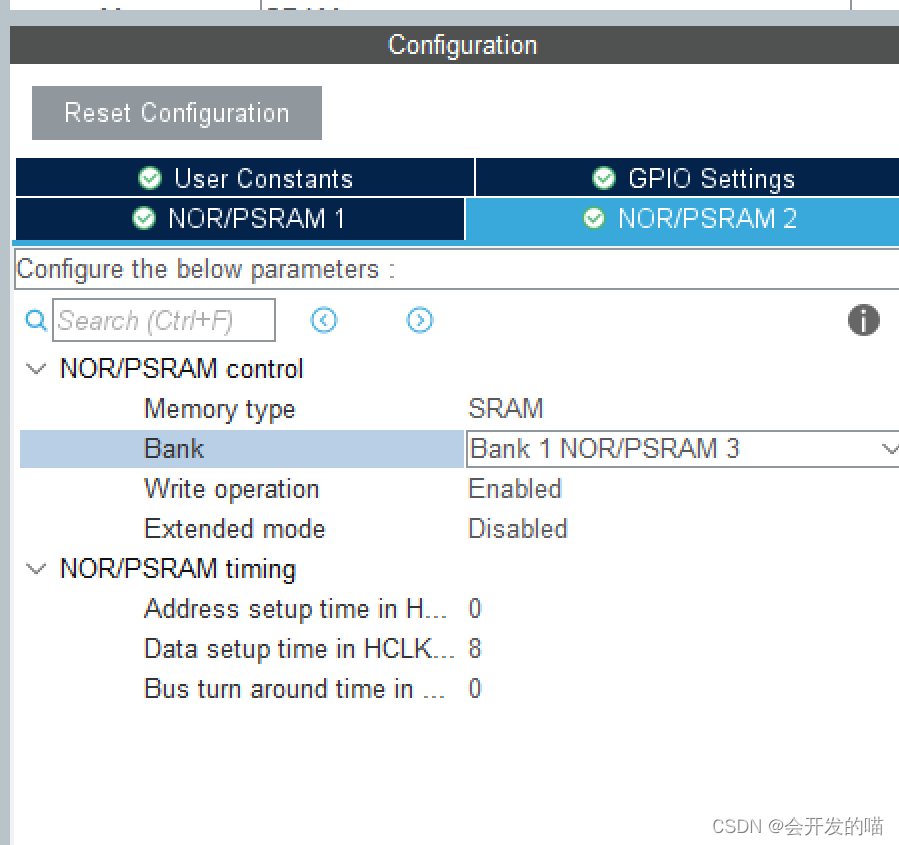Image resolution: width=899 pixels, height=845 pixels.
Task: Click the green check icon on GPIO Settings
Action: coord(604,177)
